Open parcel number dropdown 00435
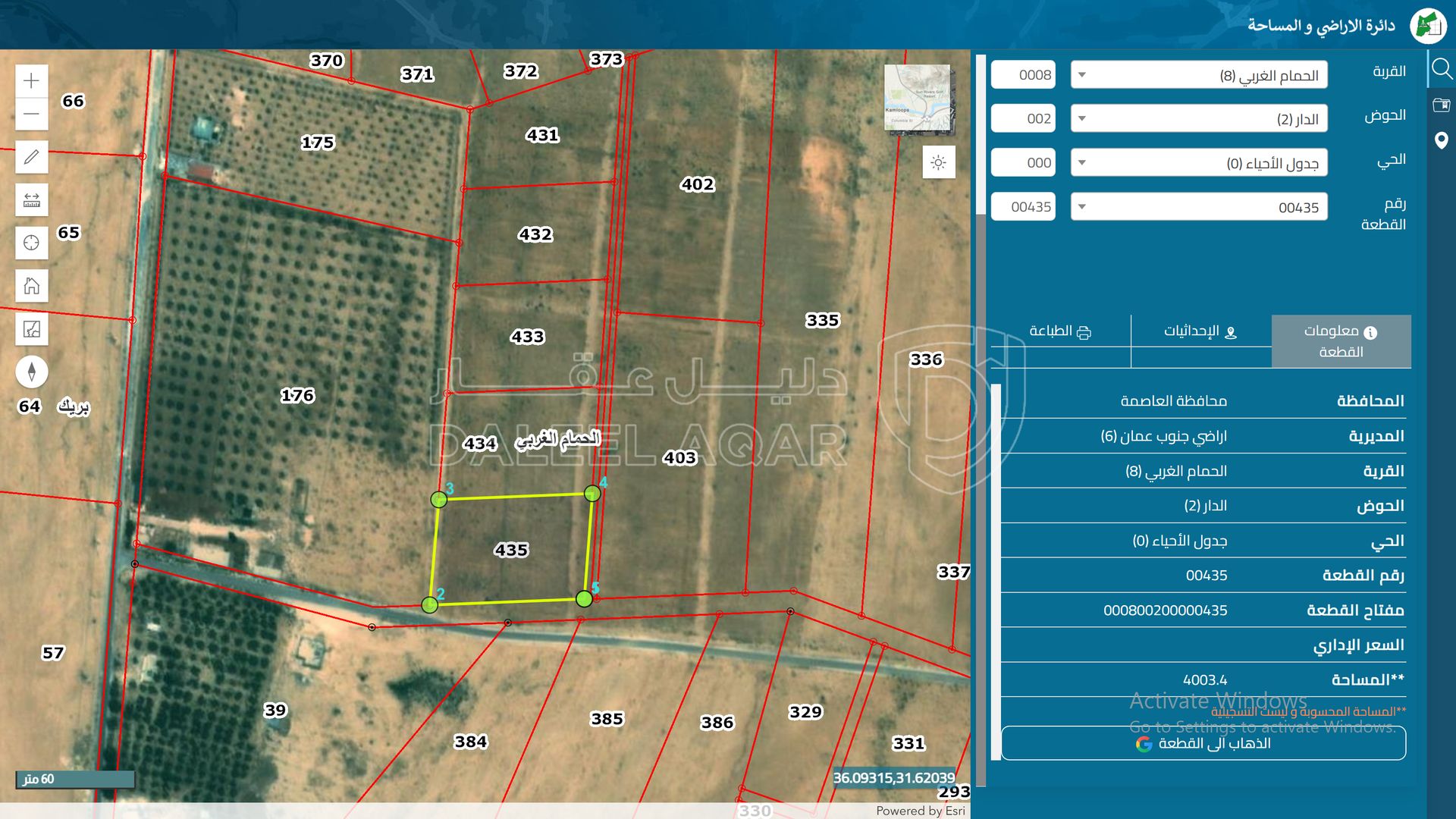1456x819 pixels. tap(1198, 207)
